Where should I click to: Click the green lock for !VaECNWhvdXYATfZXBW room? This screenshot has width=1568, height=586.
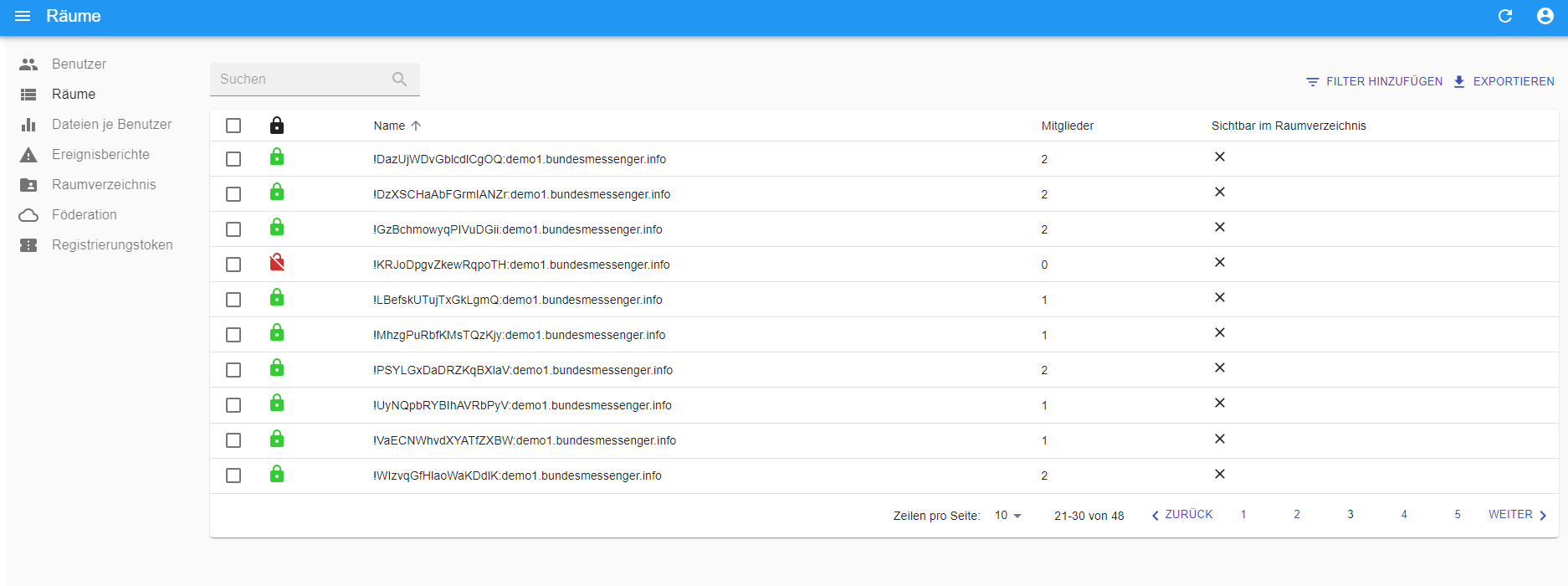(277, 439)
